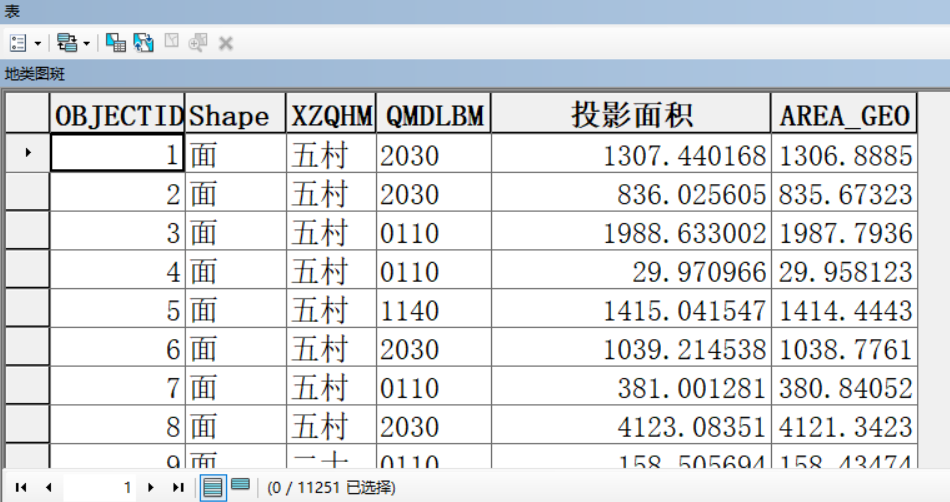Open the Table Options menu icon
The width and height of the screenshot is (950, 502).
[18, 43]
